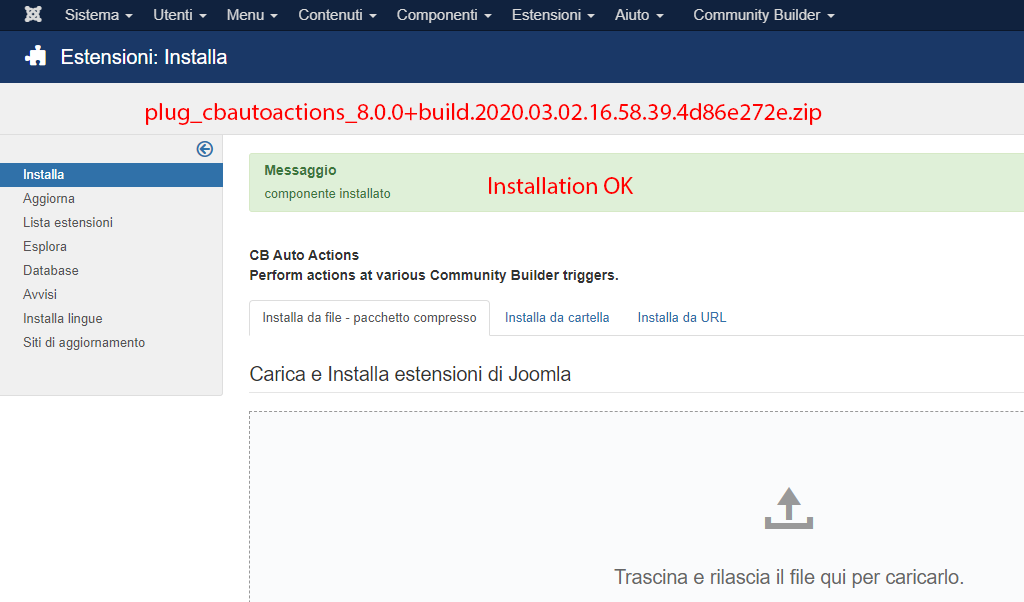Screen dimensions: 1024x602
Task: Open the Aiuto dropdown menu
Action: click(639, 15)
